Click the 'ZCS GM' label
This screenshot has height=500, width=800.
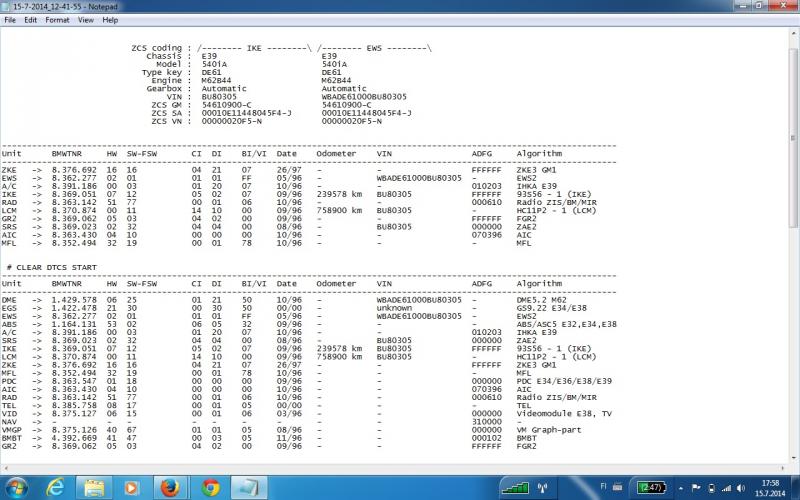166,105
